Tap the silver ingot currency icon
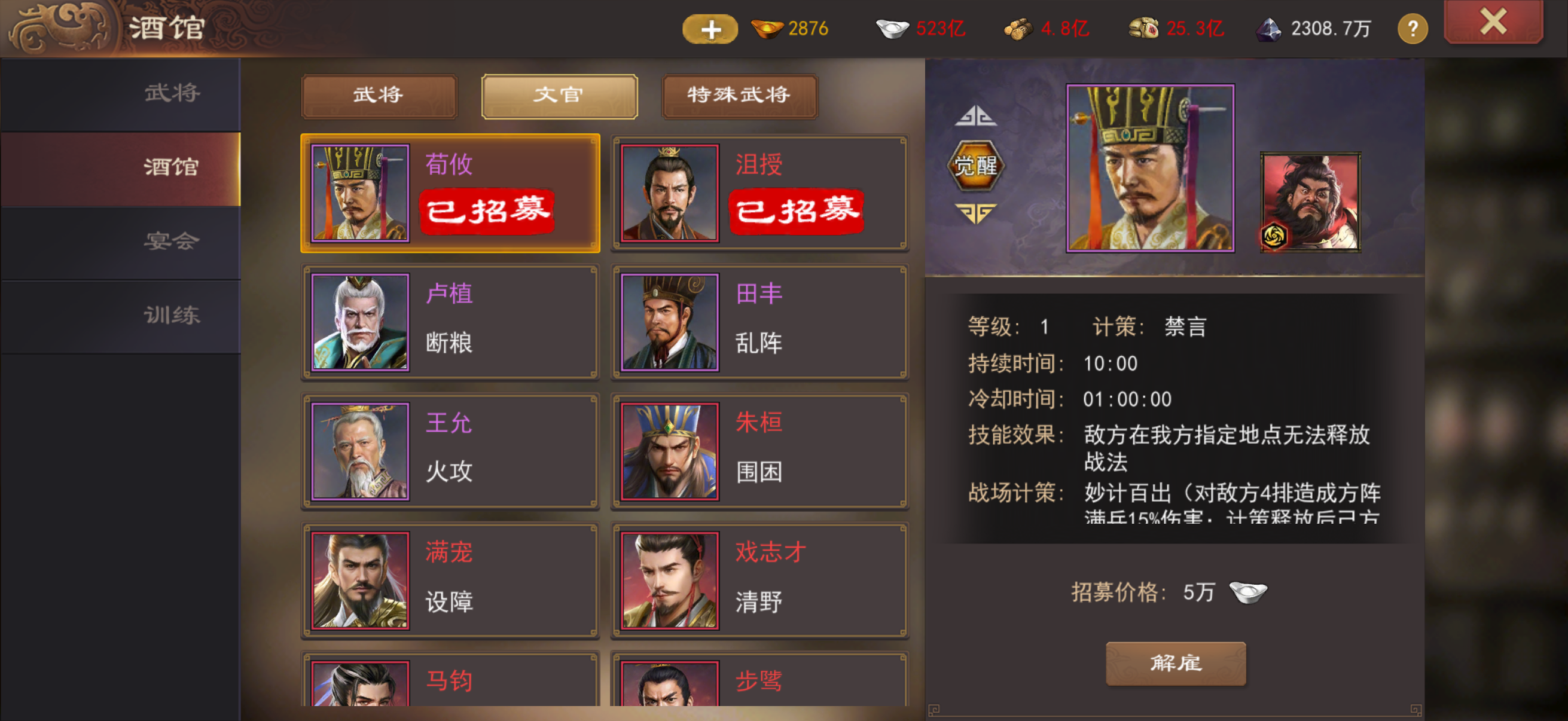This screenshot has width=1568, height=721. pos(892,28)
